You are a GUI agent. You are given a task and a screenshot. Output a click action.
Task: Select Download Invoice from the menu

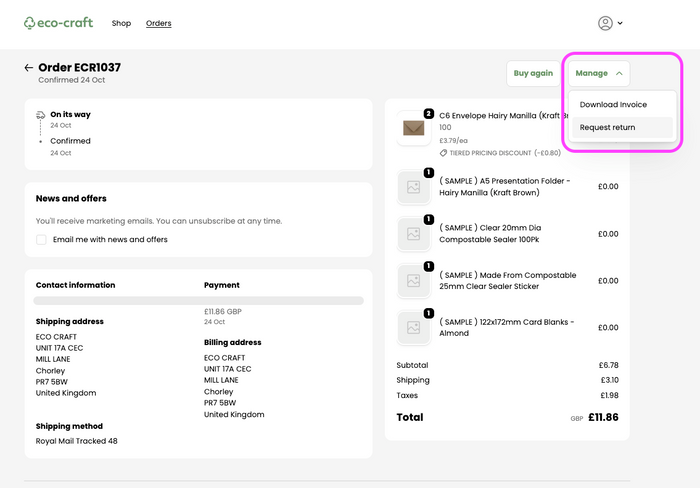click(613, 105)
